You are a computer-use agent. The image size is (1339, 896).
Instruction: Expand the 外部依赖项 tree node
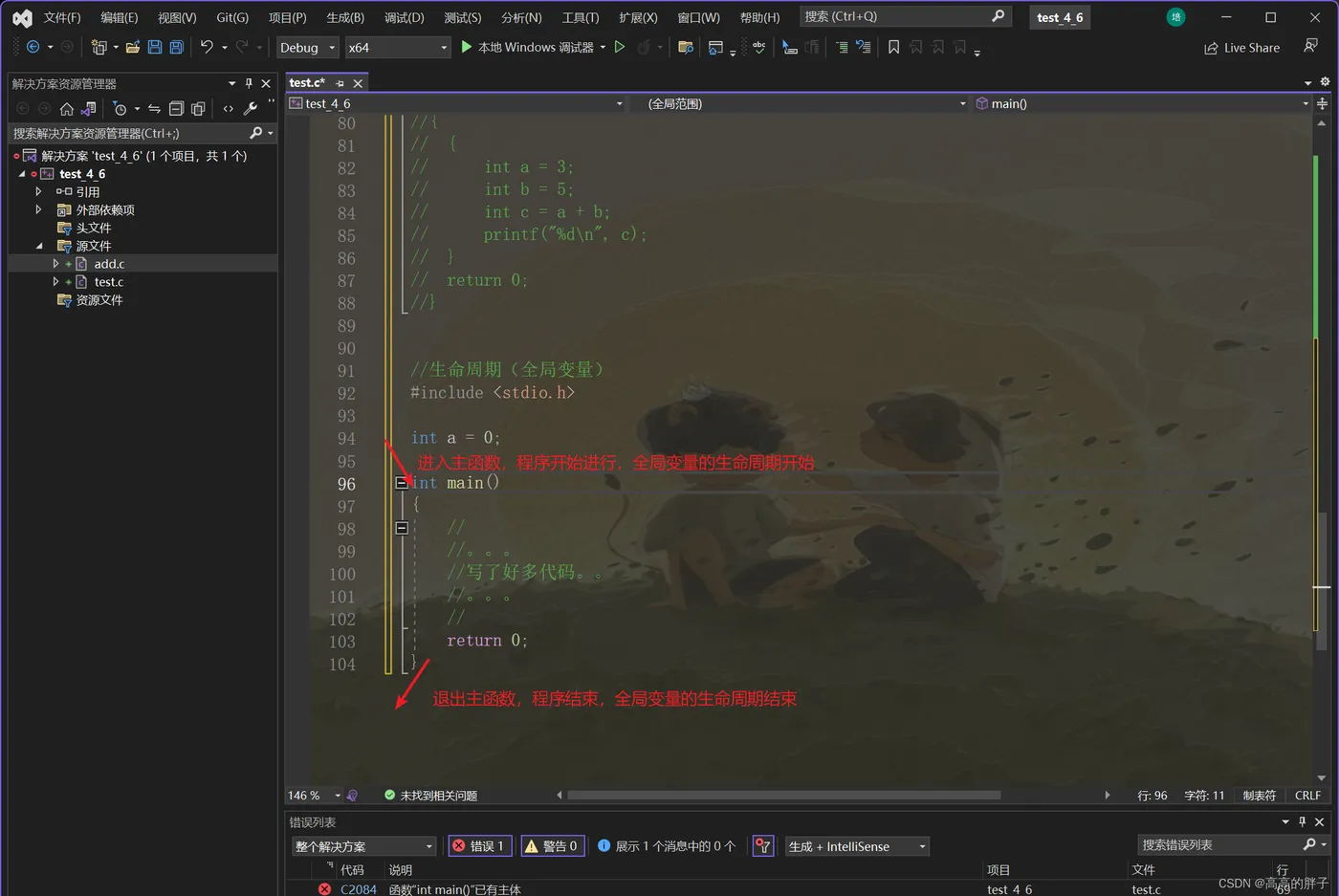point(38,209)
